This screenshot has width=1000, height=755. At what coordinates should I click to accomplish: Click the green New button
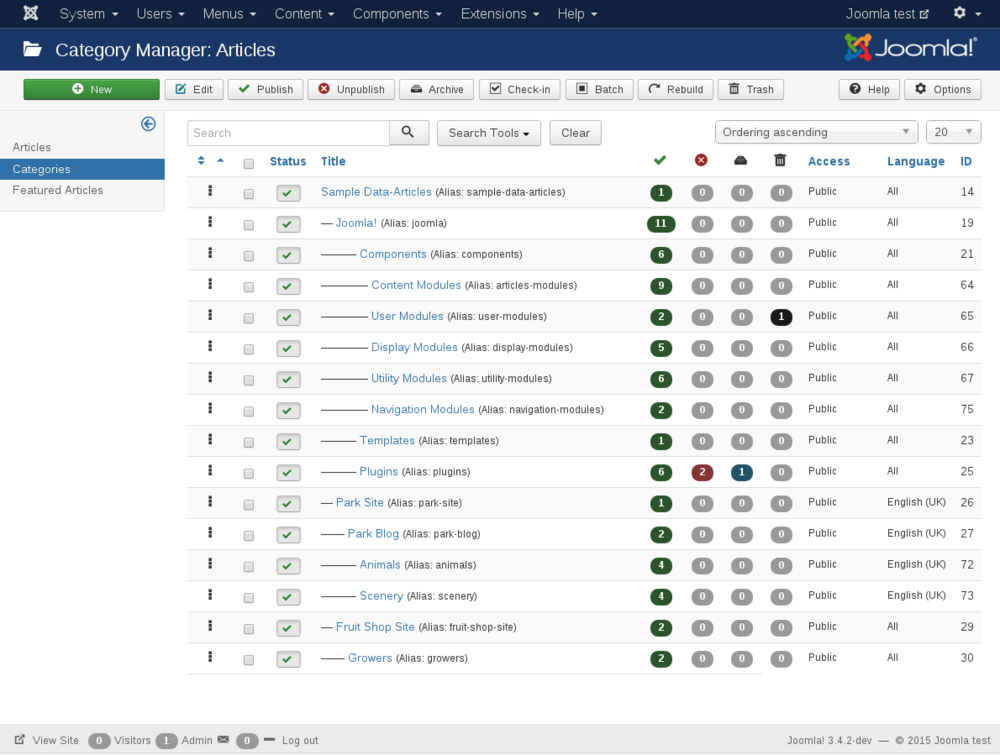(91, 89)
